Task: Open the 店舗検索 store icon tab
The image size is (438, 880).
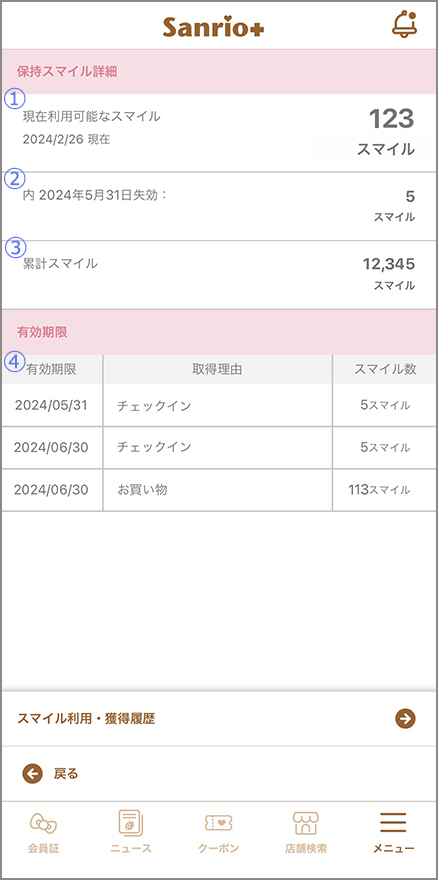Action: click(306, 832)
